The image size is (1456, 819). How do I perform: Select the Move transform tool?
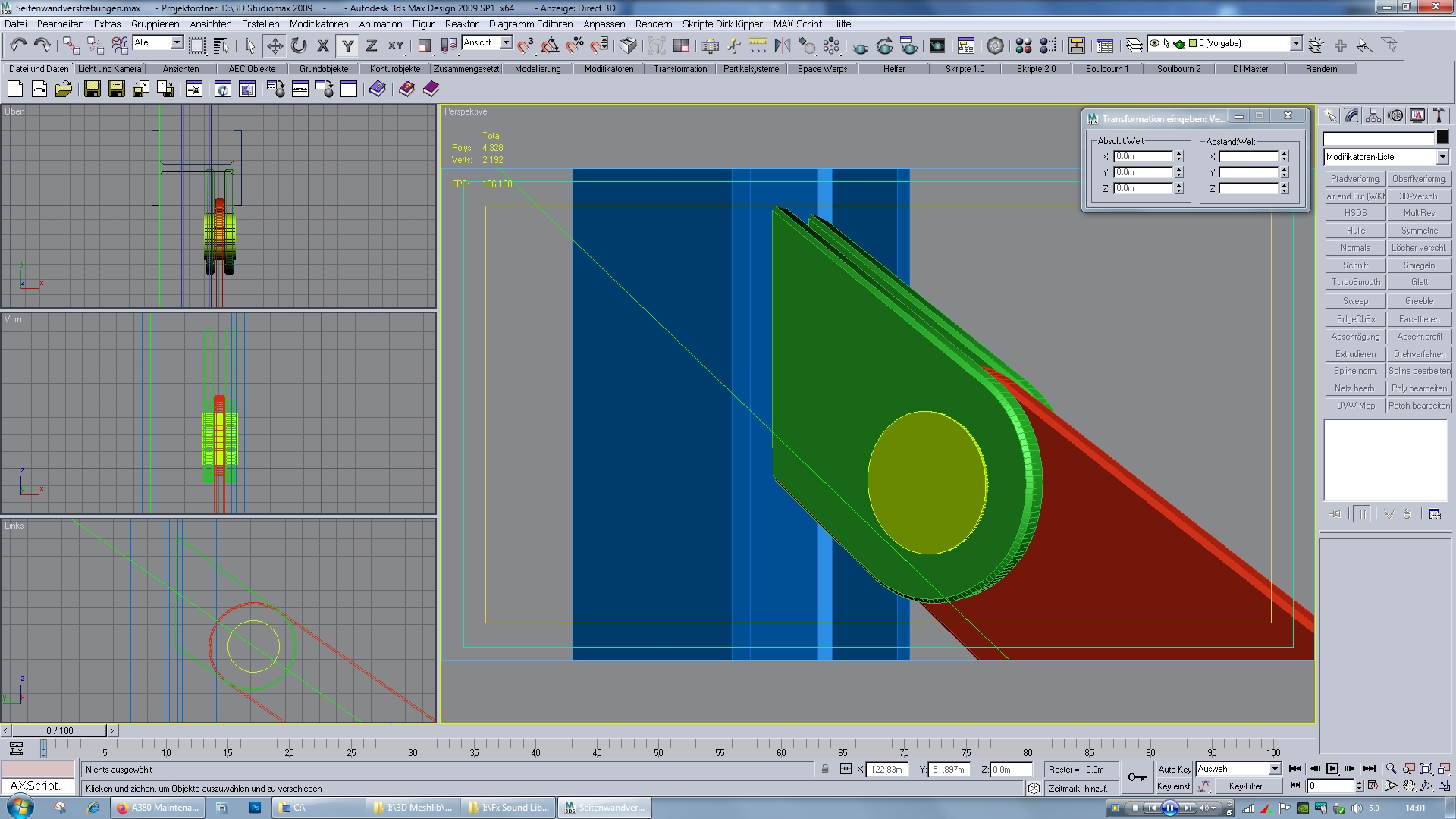(275, 46)
